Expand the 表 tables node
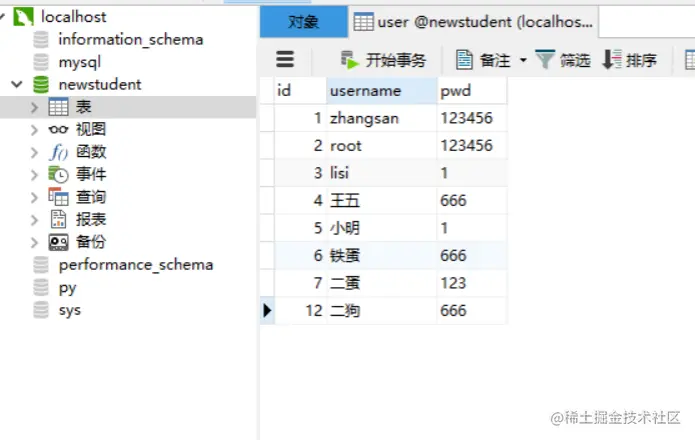 click(x=35, y=107)
